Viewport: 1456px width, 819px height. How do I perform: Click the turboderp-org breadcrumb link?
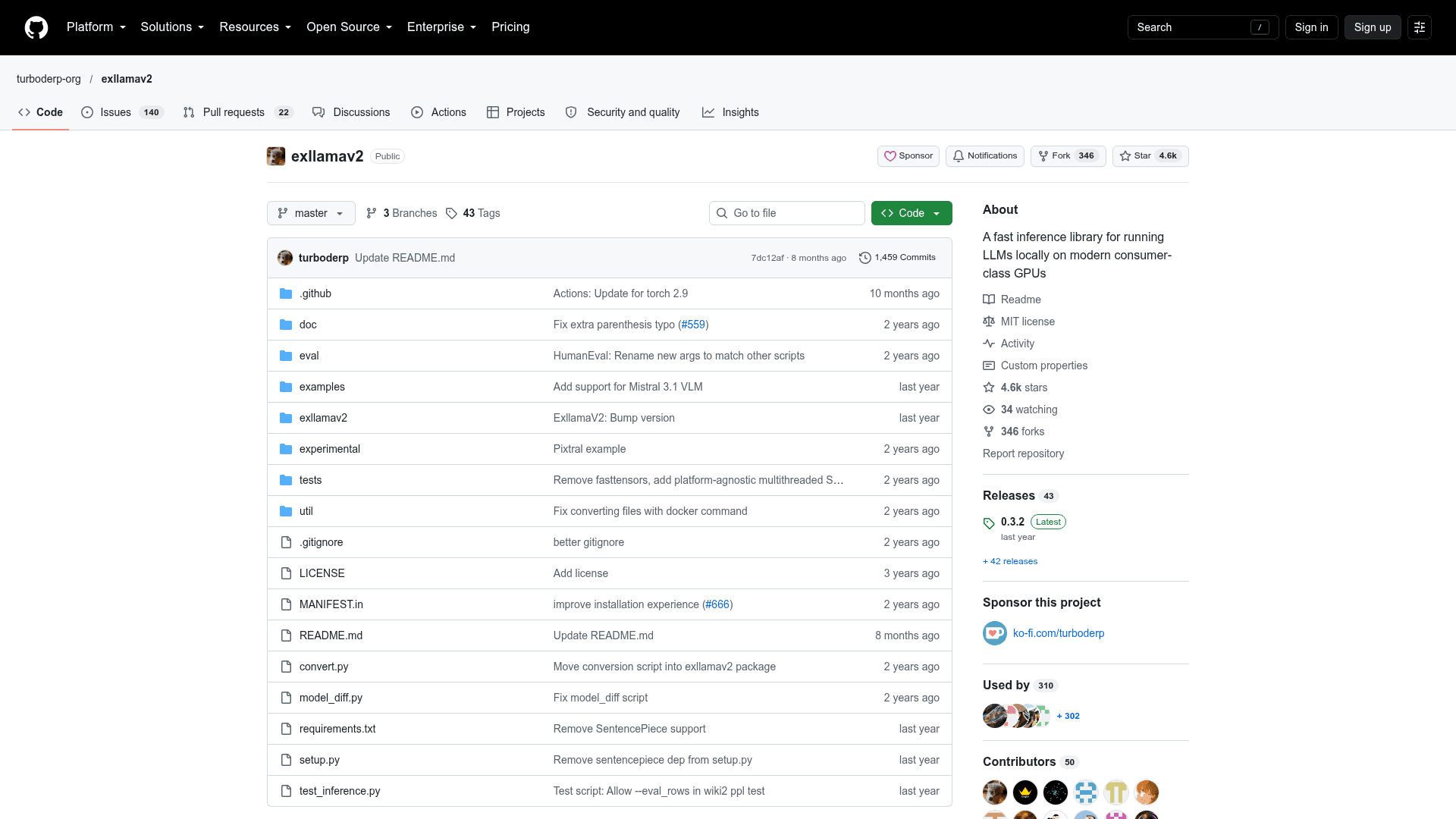pyautogui.click(x=49, y=79)
